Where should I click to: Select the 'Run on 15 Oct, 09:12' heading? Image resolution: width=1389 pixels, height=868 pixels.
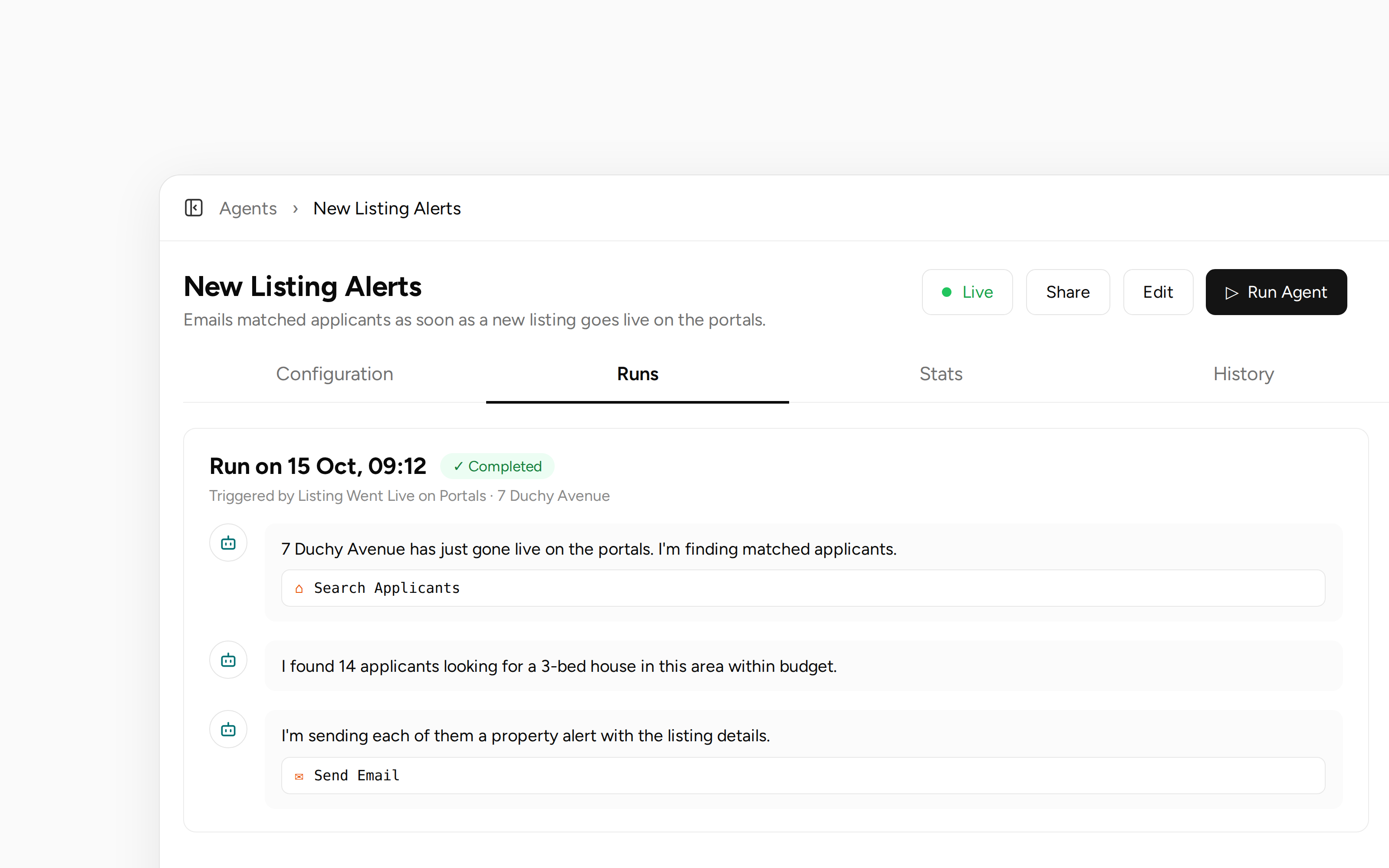pos(317,466)
